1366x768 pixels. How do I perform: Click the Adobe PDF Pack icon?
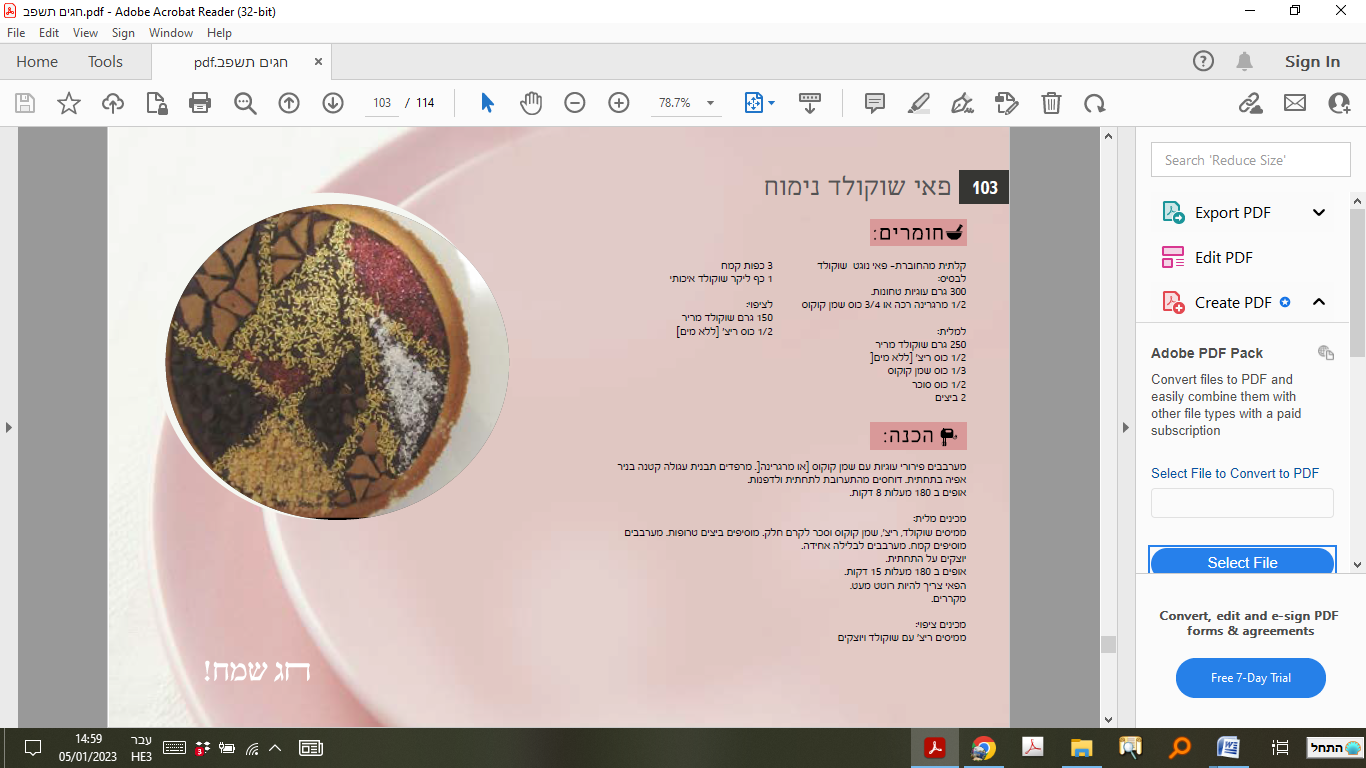coord(1326,352)
